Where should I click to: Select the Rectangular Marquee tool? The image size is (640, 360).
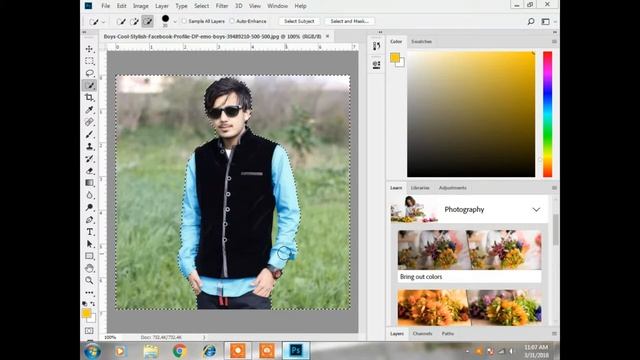[x=89, y=61]
